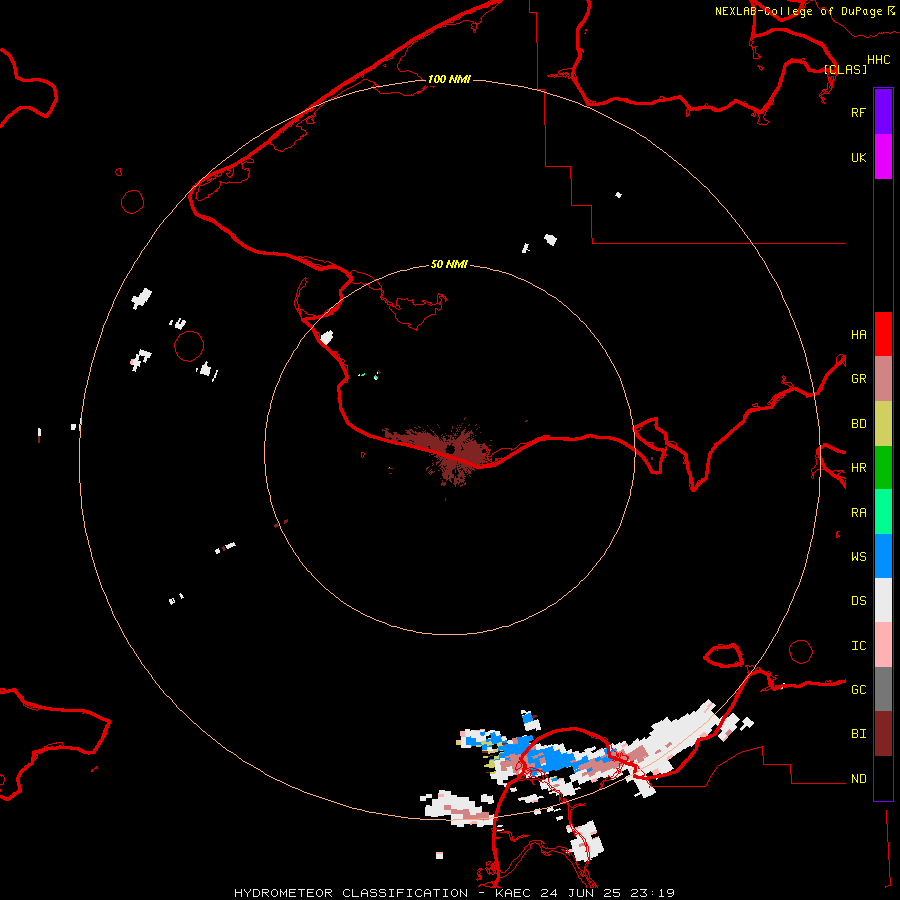
Task: Select the yellow BD legend swatch
Action: click(883, 424)
